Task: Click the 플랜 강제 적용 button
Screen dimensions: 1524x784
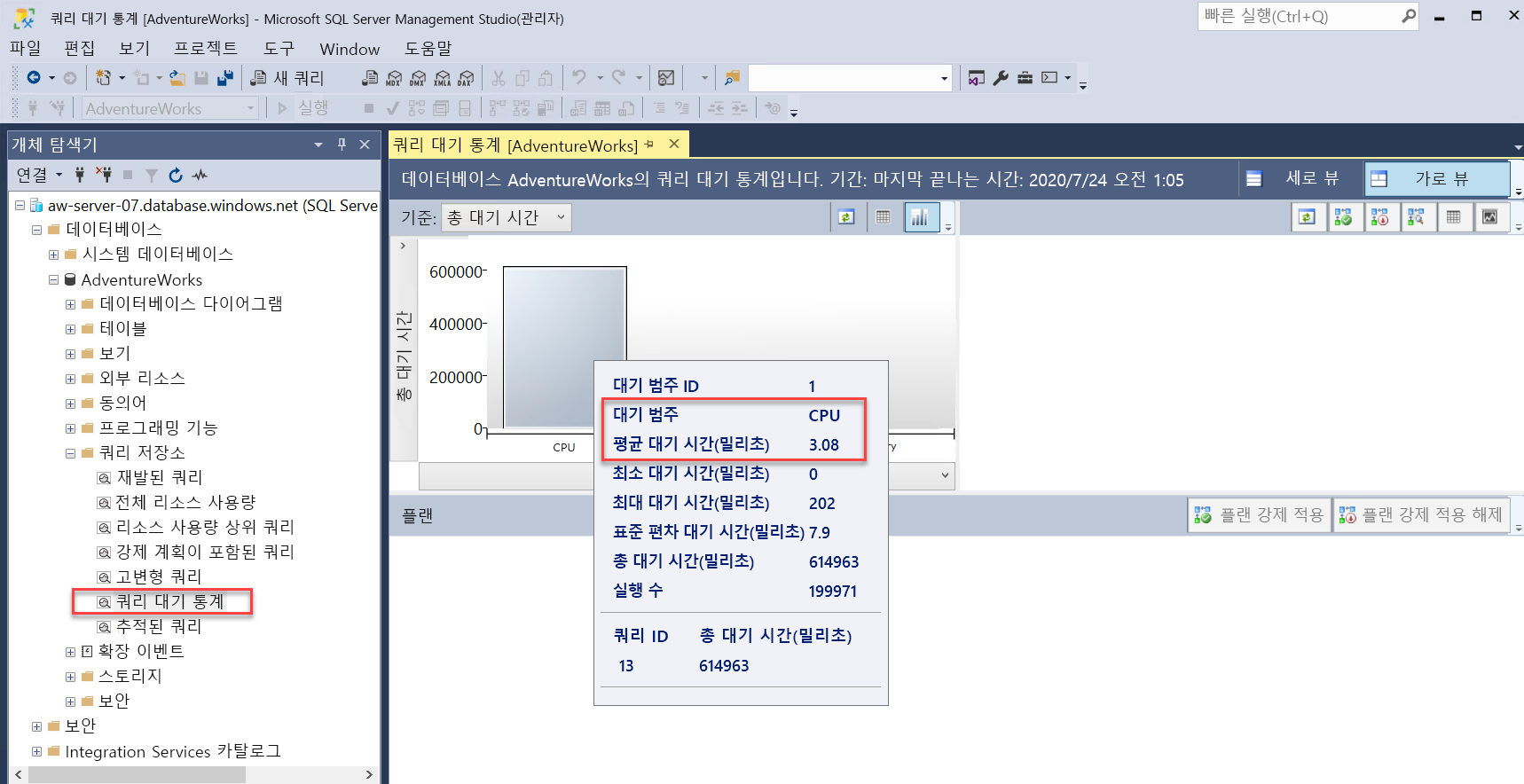Action: coord(1260,514)
